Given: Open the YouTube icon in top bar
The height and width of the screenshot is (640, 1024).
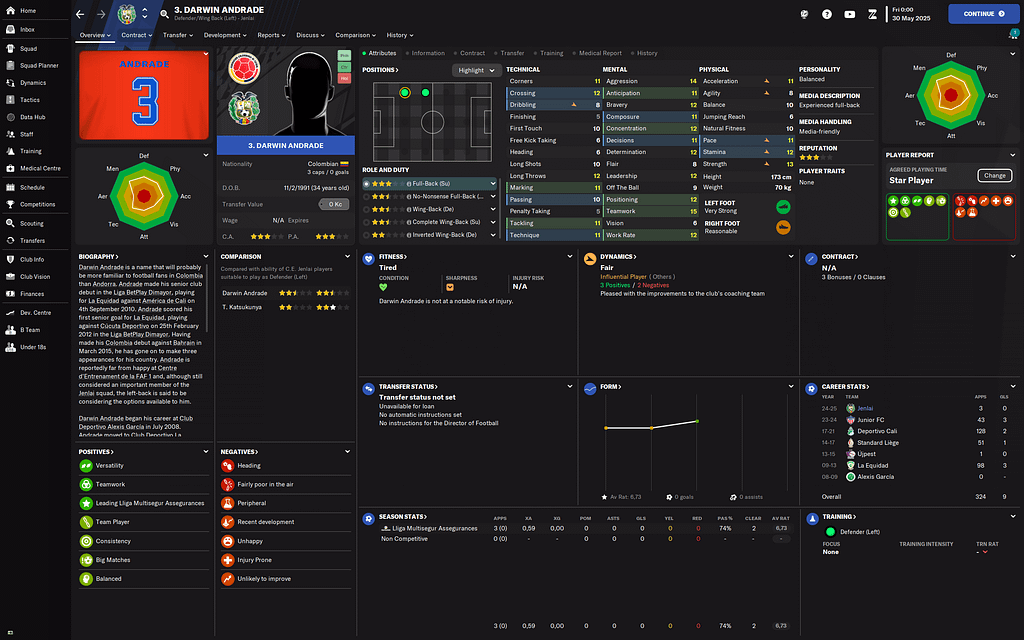Looking at the screenshot, I should pyautogui.click(x=849, y=14).
